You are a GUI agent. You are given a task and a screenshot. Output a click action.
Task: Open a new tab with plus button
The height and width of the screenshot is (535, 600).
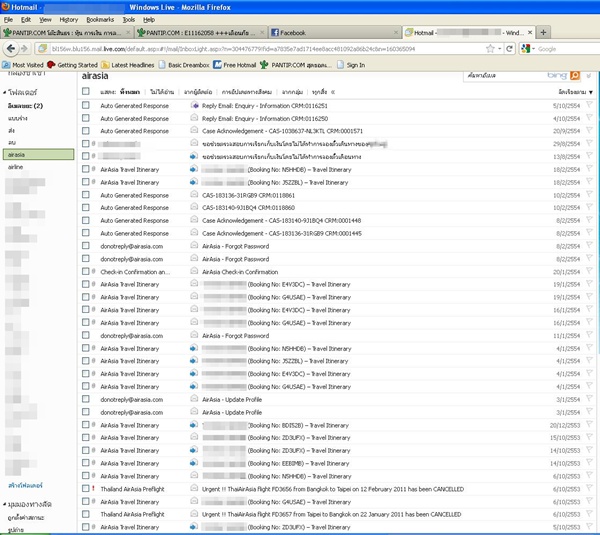click(x=543, y=33)
